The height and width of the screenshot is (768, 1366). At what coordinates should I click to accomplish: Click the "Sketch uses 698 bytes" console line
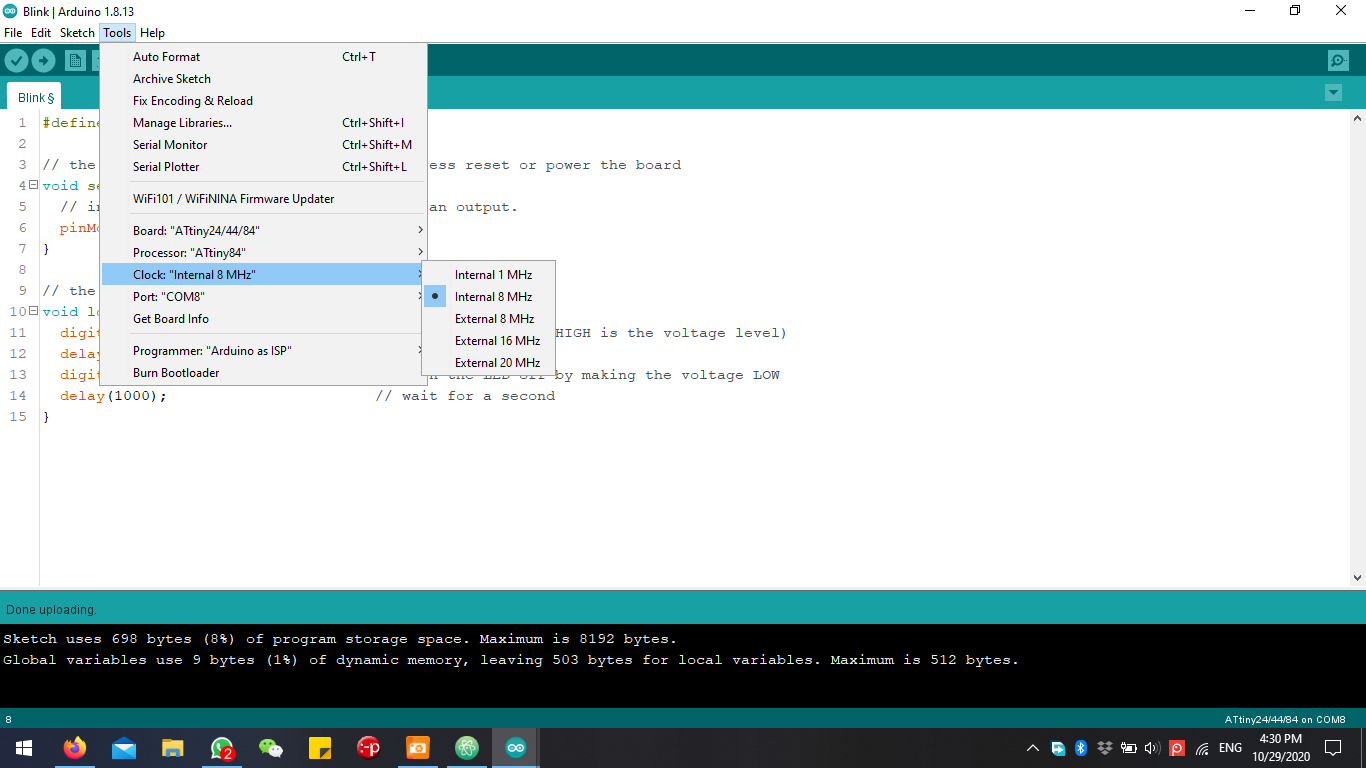pyautogui.click(x=340, y=639)
